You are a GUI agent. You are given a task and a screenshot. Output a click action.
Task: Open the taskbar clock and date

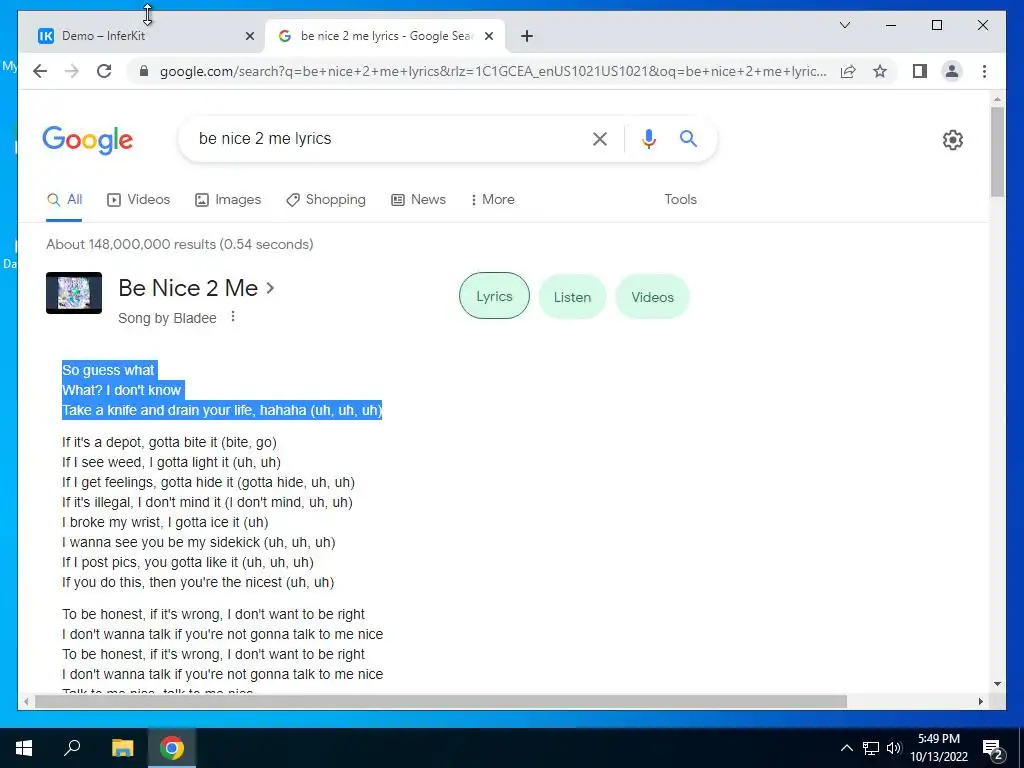pyautogui.click(x=939, y=748)
